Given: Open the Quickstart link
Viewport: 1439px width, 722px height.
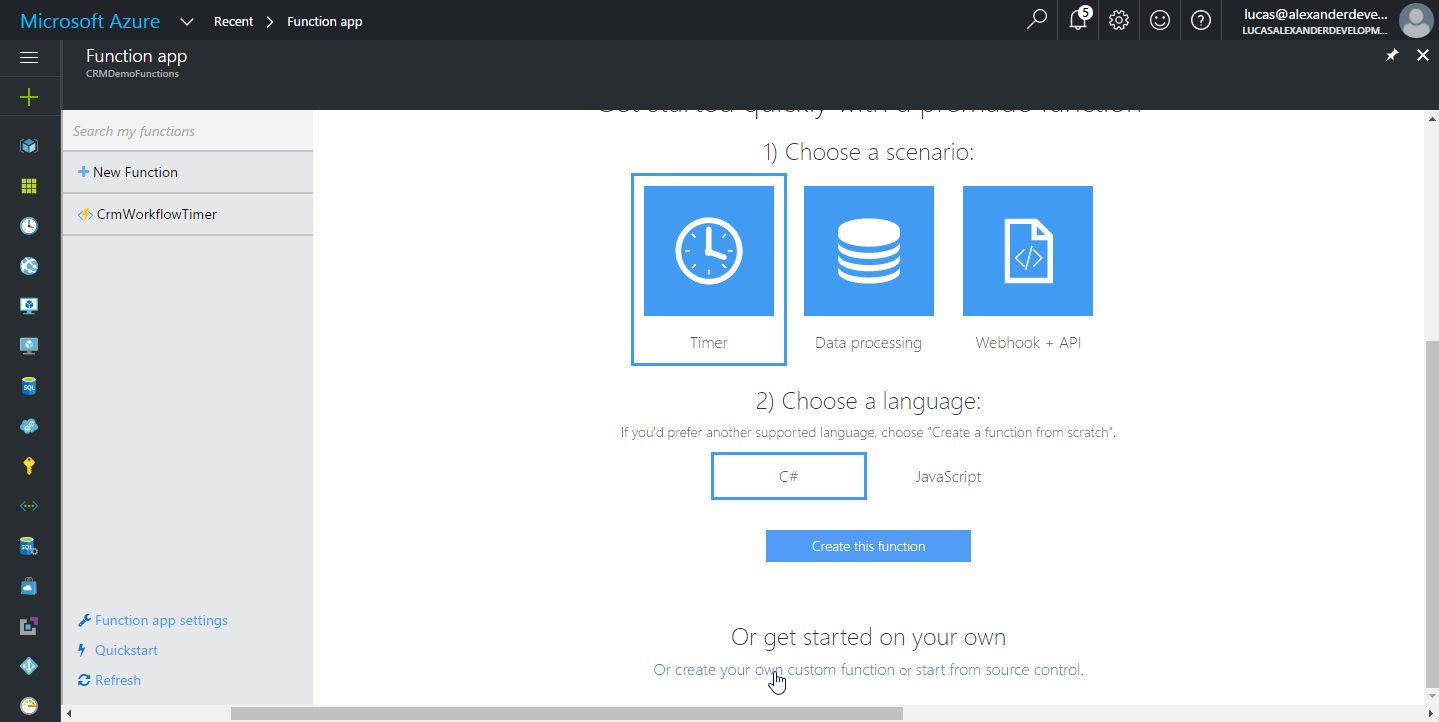Looking at the screenshot, I should click(117, 650).
